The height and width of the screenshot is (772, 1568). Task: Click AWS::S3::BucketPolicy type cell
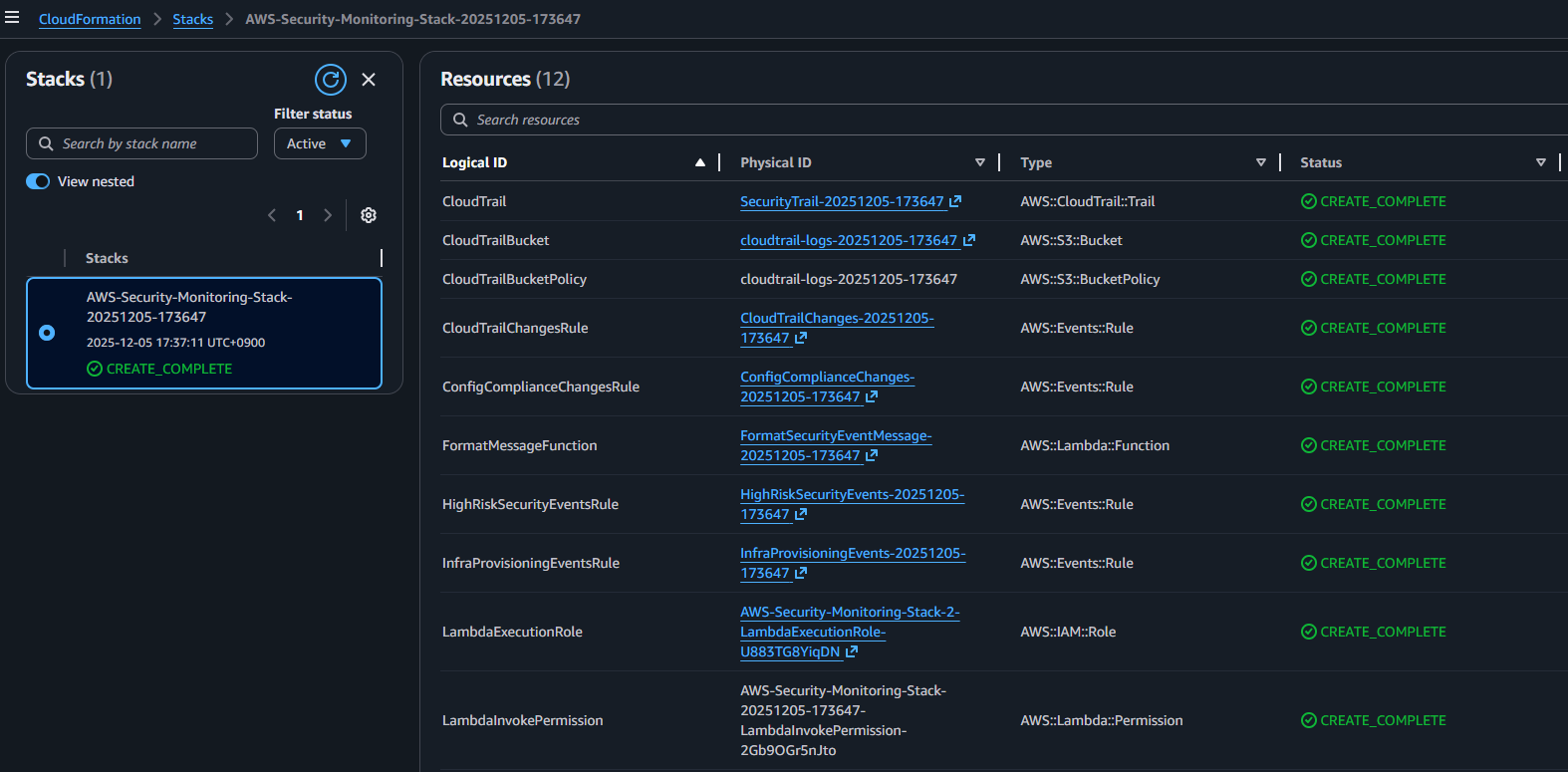[1090, 279]
